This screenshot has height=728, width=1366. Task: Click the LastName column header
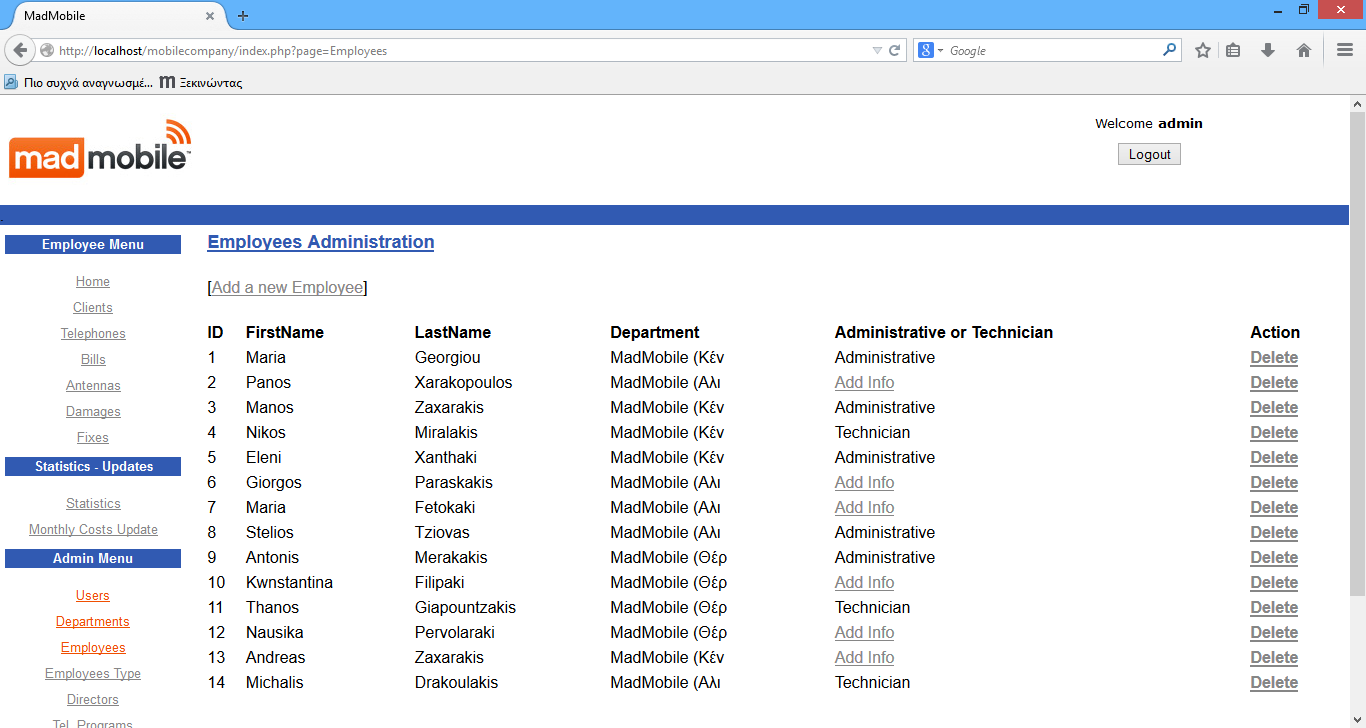[x=453, y=333]
